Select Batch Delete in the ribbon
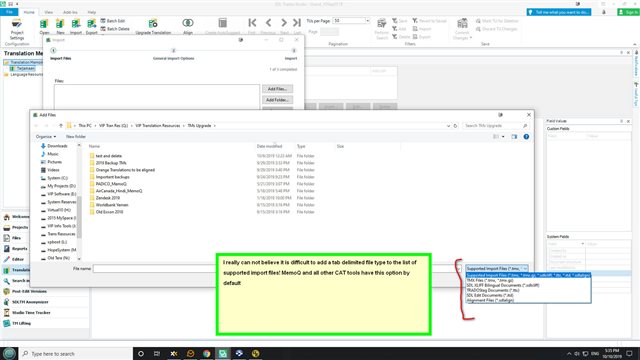640x360 pixels. pyautogui.click(x=115, y=29)
